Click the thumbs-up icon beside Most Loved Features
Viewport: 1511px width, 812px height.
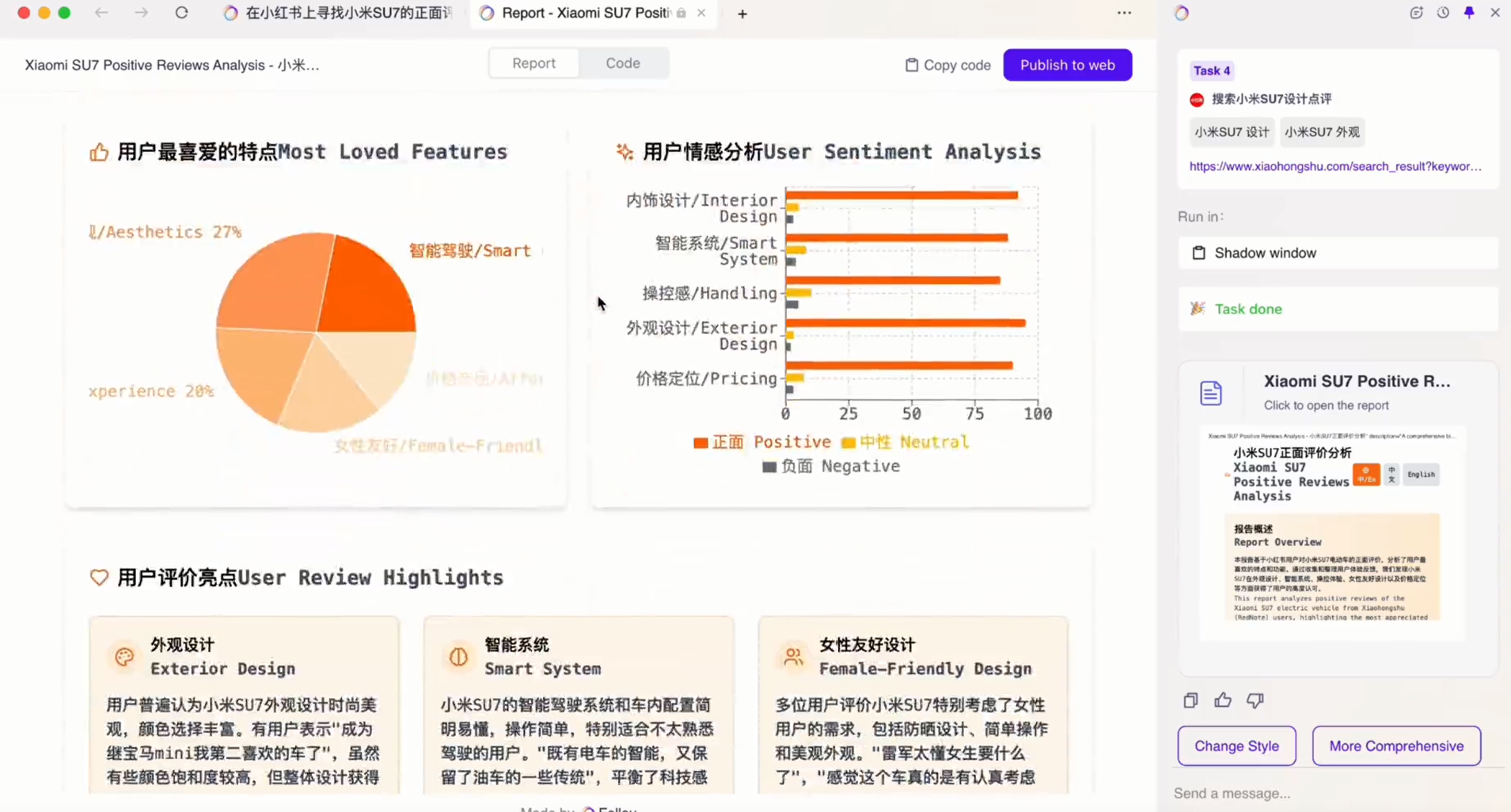[x=99, y=152]
